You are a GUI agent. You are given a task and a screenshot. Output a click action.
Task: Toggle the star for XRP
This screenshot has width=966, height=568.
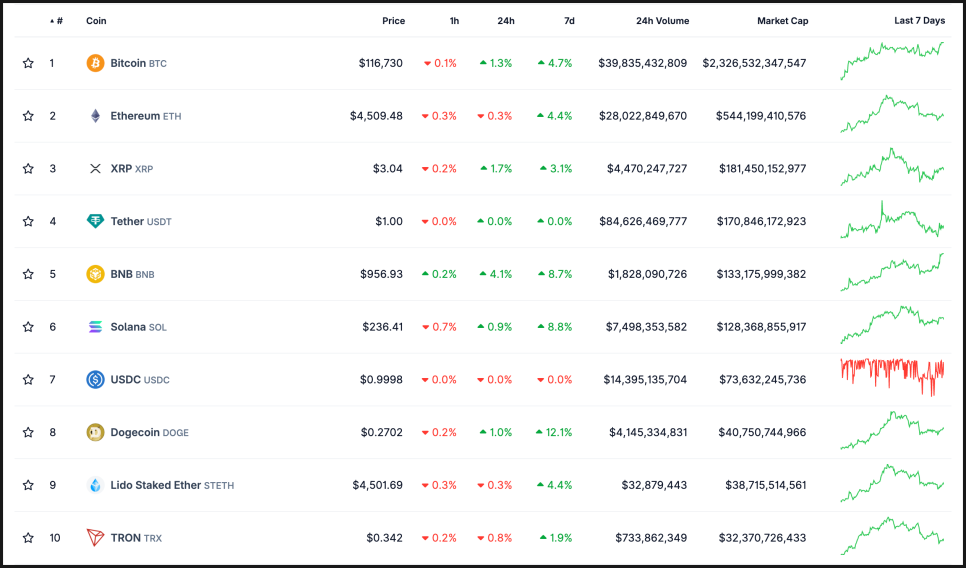[28, 168]
